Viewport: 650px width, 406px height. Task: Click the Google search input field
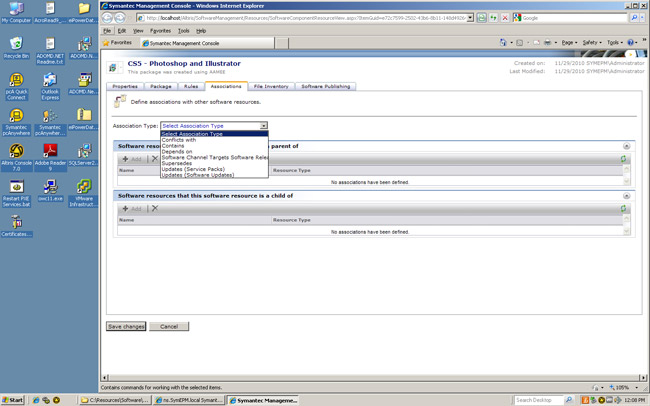[575, 18]
